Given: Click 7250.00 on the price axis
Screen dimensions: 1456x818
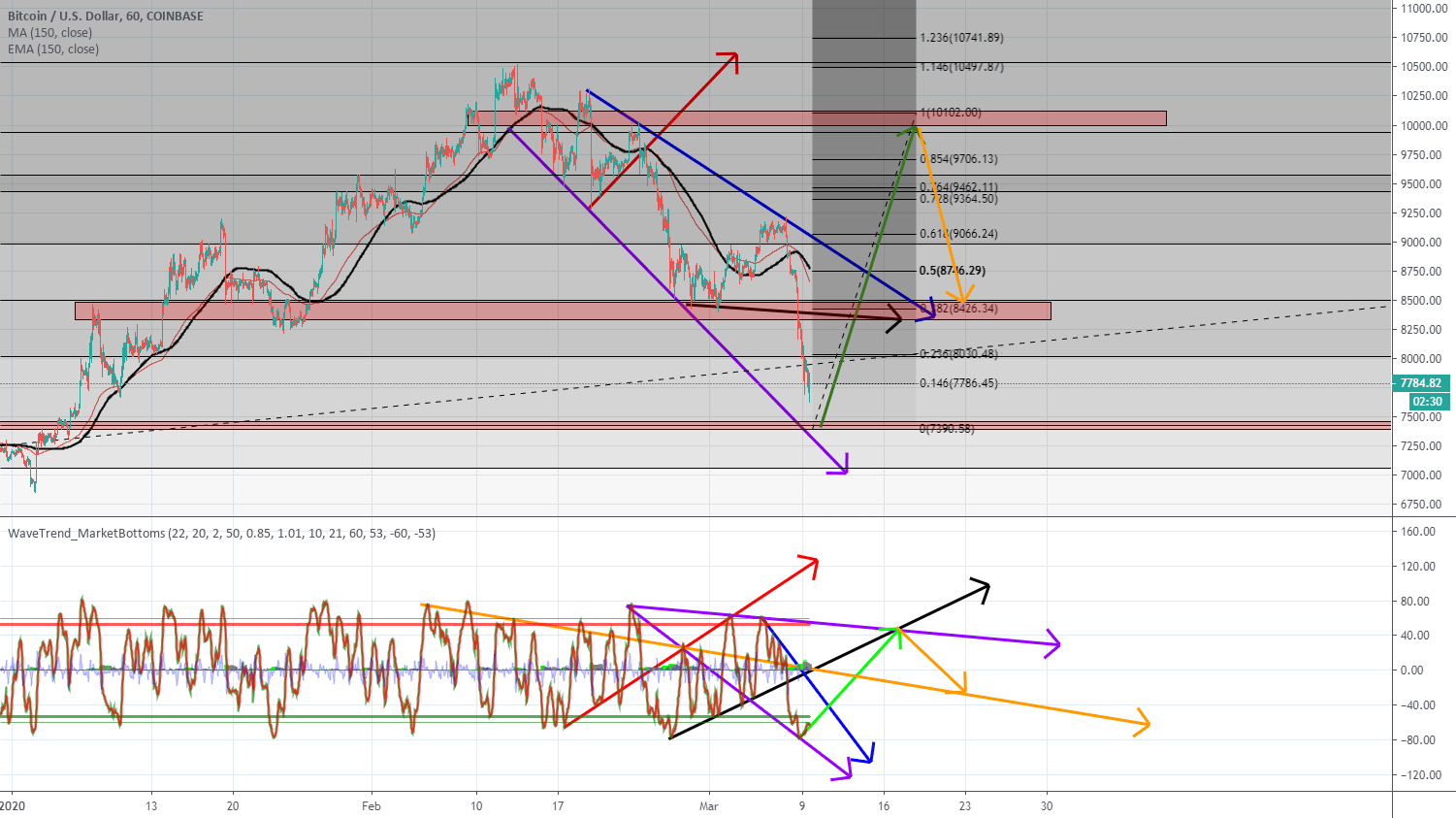Looking at the screenshot, I should 1422,446.
